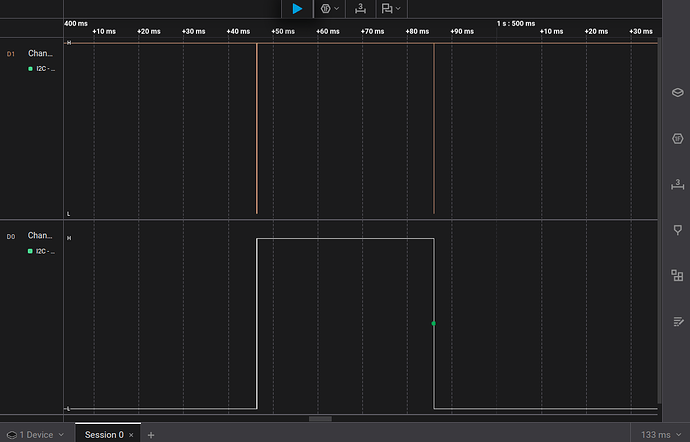This screenshot has height=442, width=690.
Task: Click the horizontal scrollbar thumb below waveforms
Action: (320, 419)
